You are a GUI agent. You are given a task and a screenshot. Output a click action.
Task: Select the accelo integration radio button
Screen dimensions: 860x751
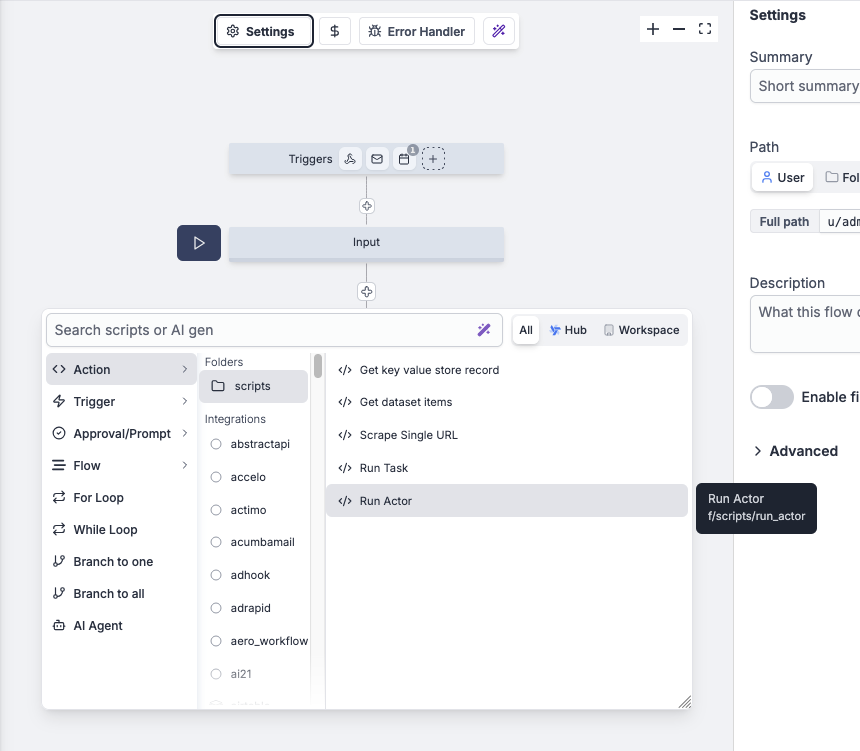[216, 477]
